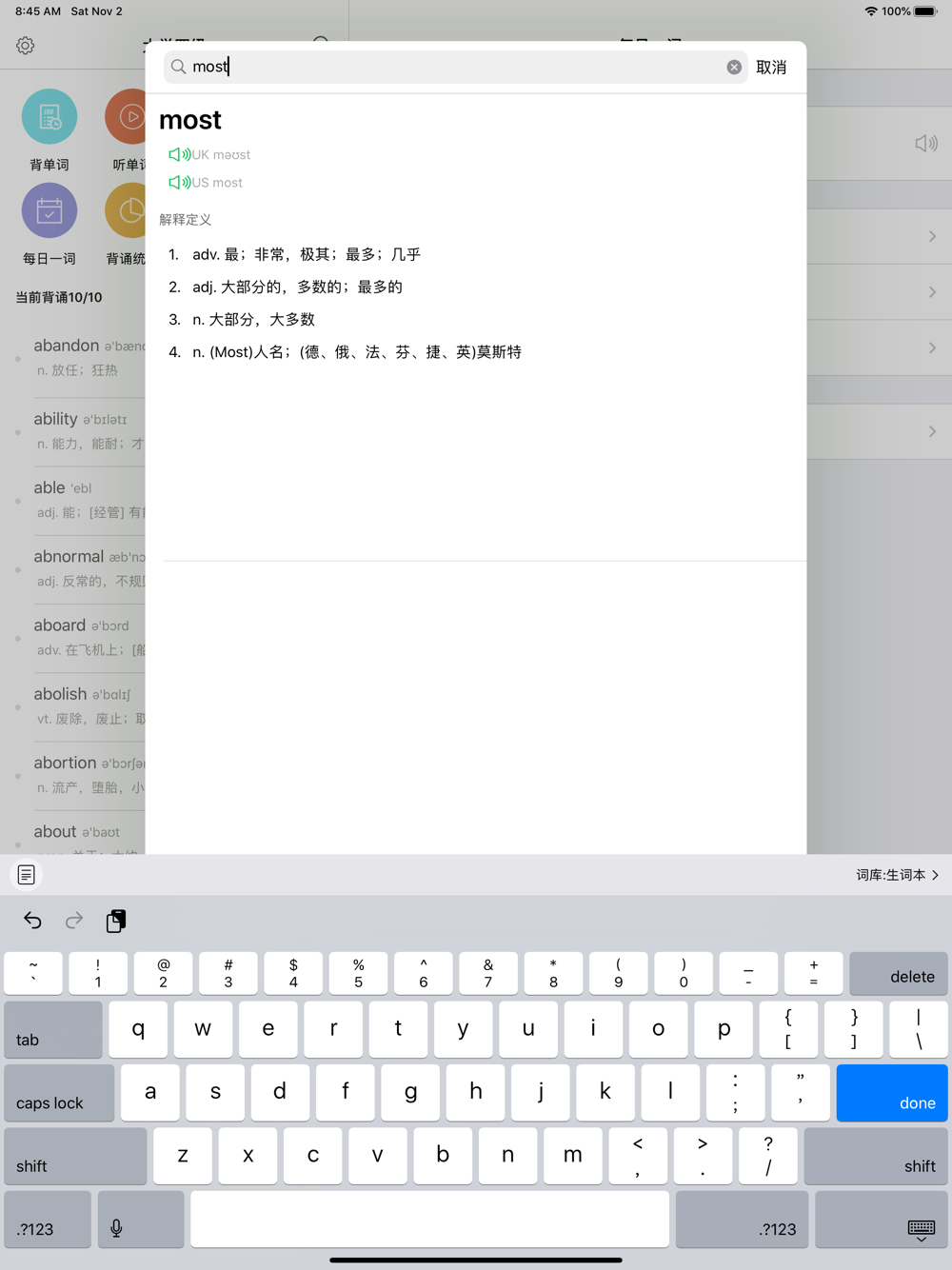Cancel search with 取消 button
The image size is (952, 1270).
(771, 67)
